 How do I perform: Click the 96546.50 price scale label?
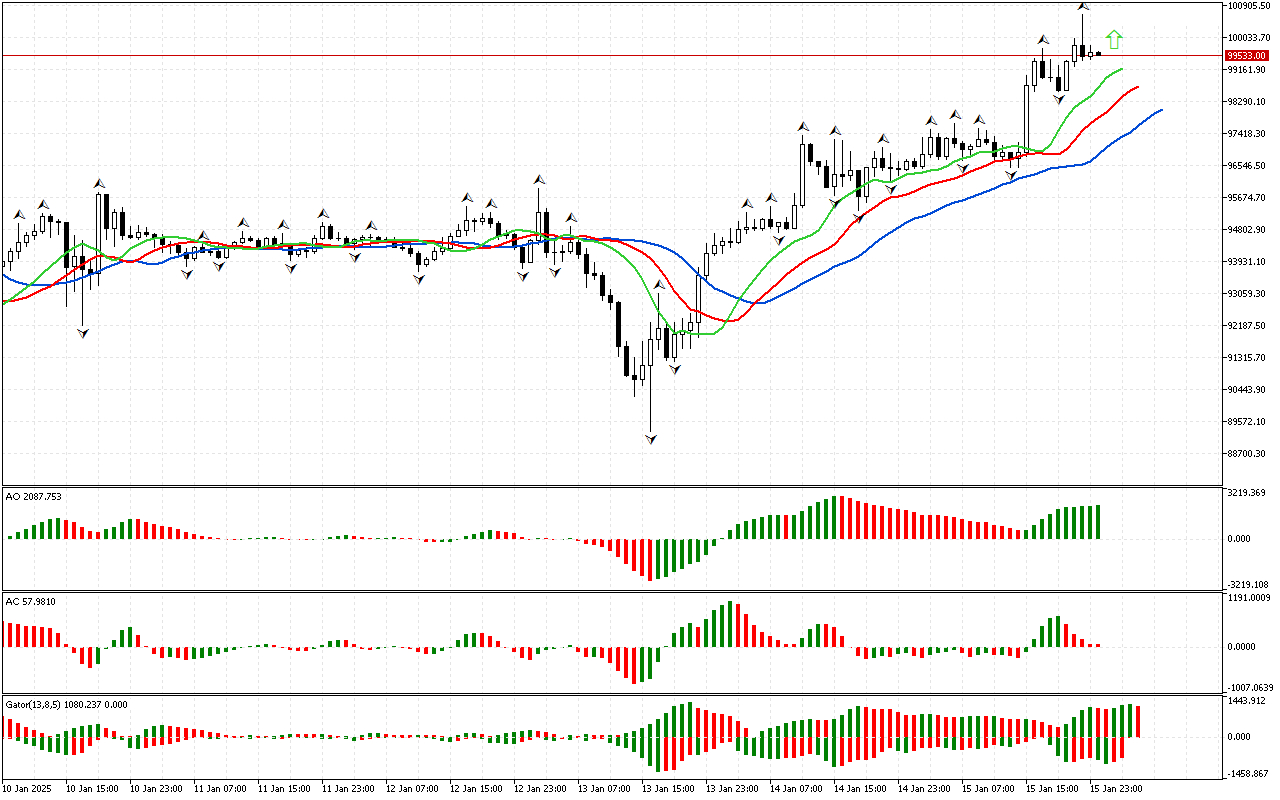1247,166
